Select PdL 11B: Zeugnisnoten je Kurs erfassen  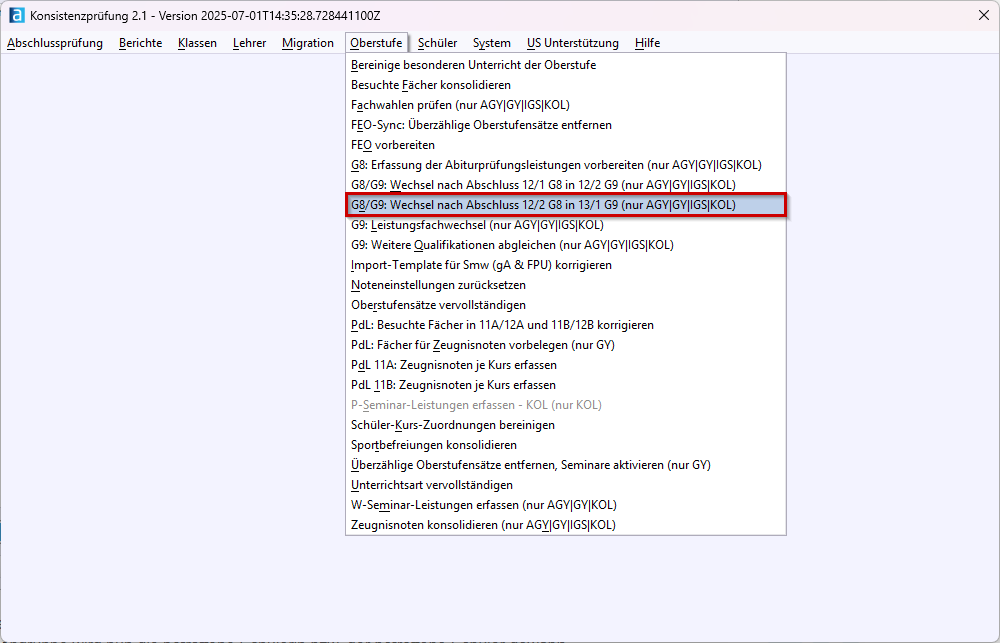pos(566,385)
